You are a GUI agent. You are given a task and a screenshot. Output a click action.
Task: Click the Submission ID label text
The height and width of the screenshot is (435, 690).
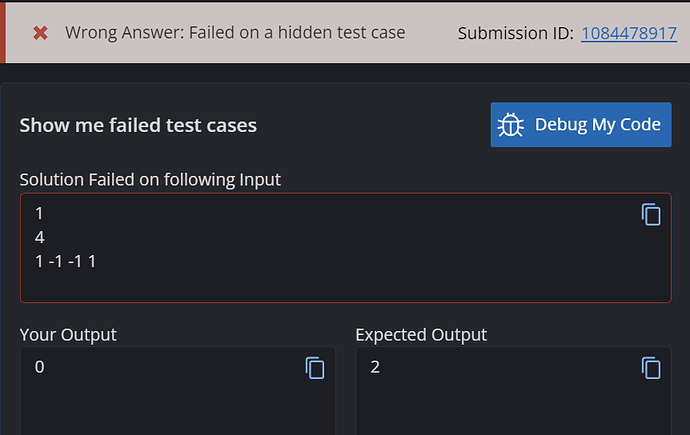[515, 33]
